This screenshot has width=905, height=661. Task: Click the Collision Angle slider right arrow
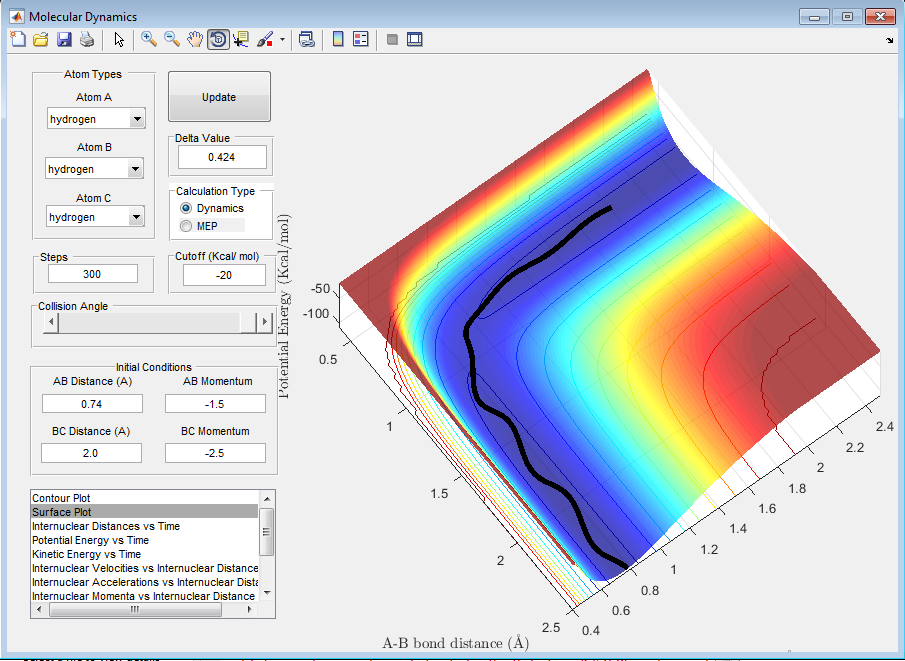coord(265,322)
